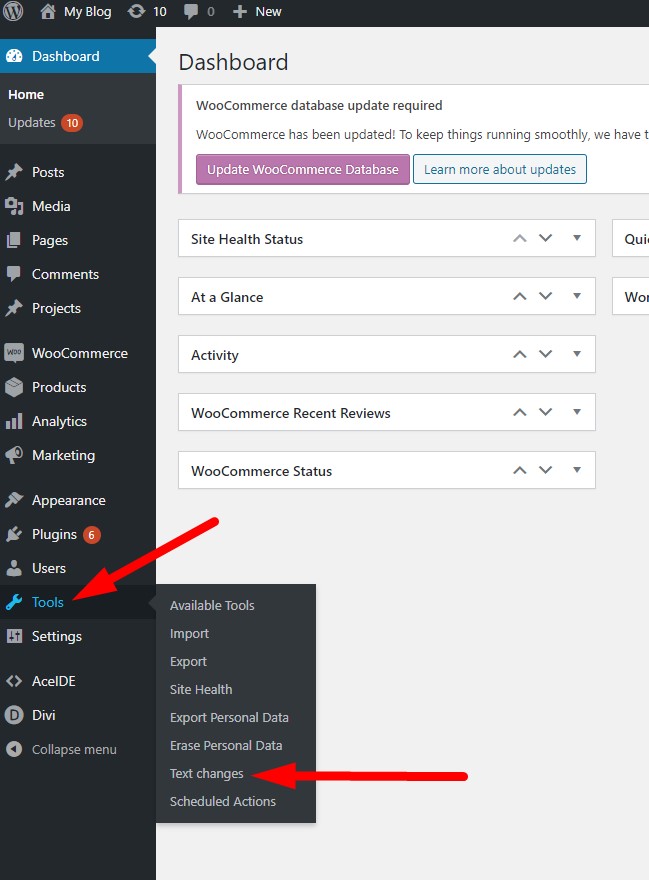Click the Divi D icon
This screenshot has height=880, width=649.
[14, 715]
